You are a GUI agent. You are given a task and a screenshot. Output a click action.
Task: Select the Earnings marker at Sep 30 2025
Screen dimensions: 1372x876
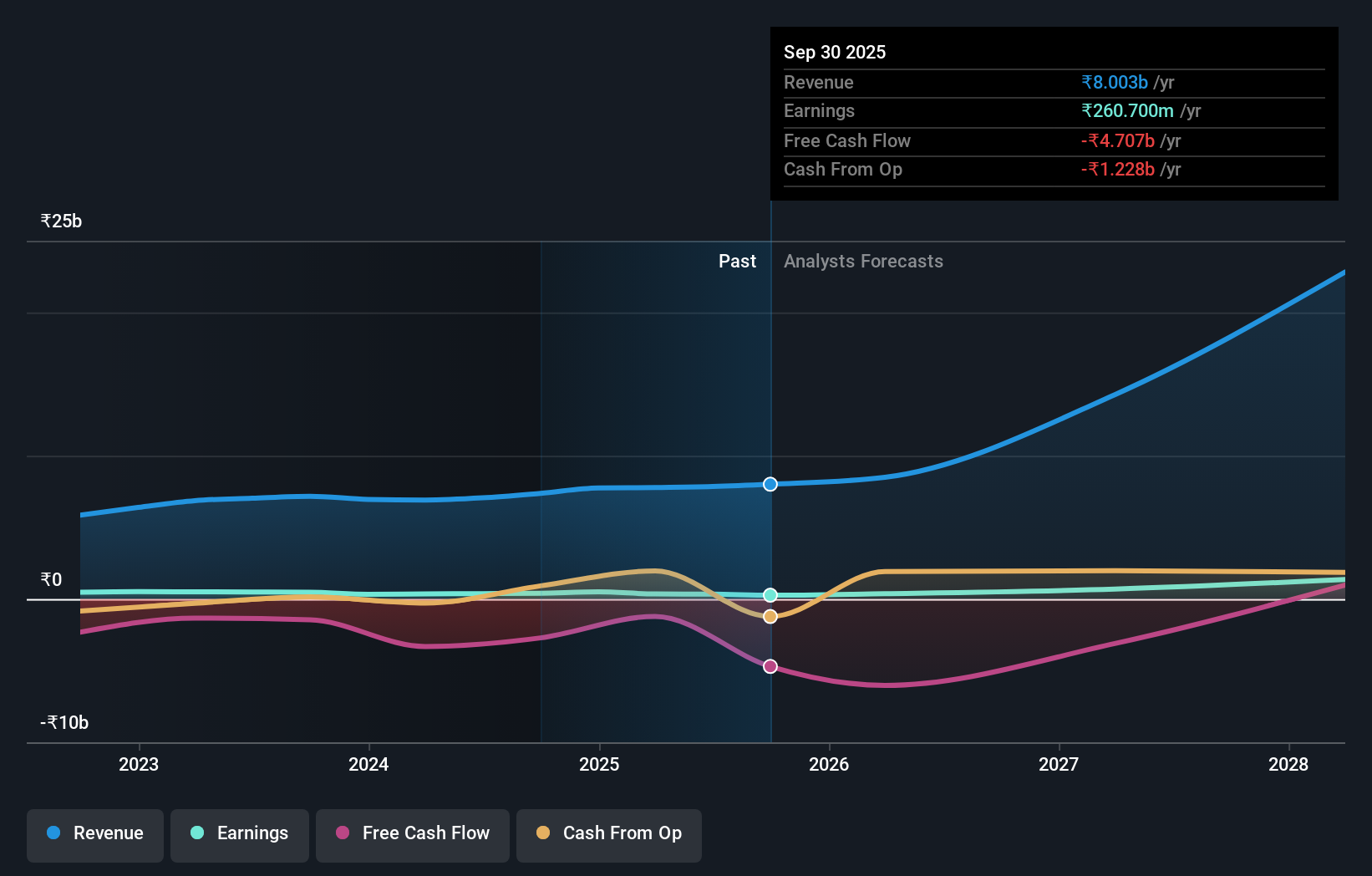pyautogui.click(x=770, y=595)
